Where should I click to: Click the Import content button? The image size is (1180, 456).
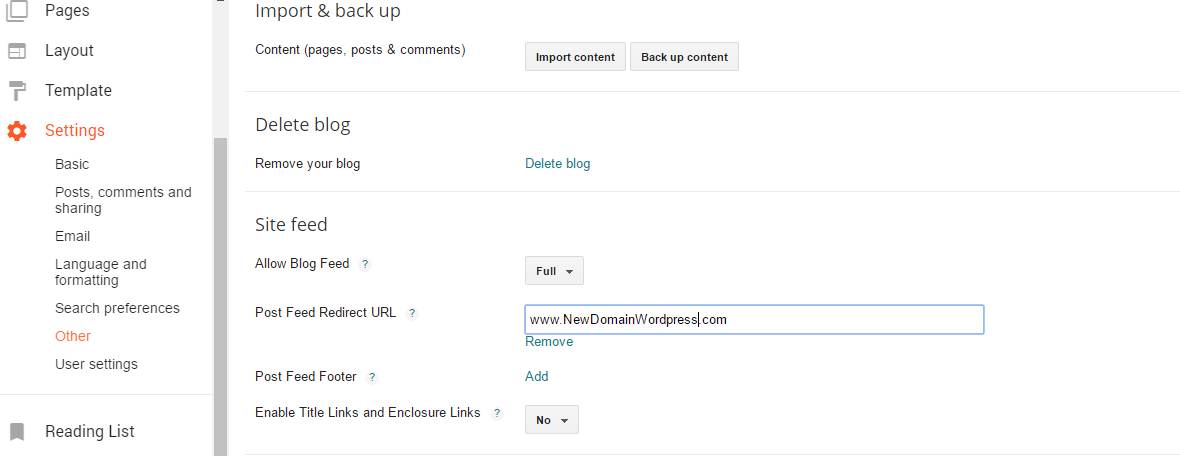[575, 57]
